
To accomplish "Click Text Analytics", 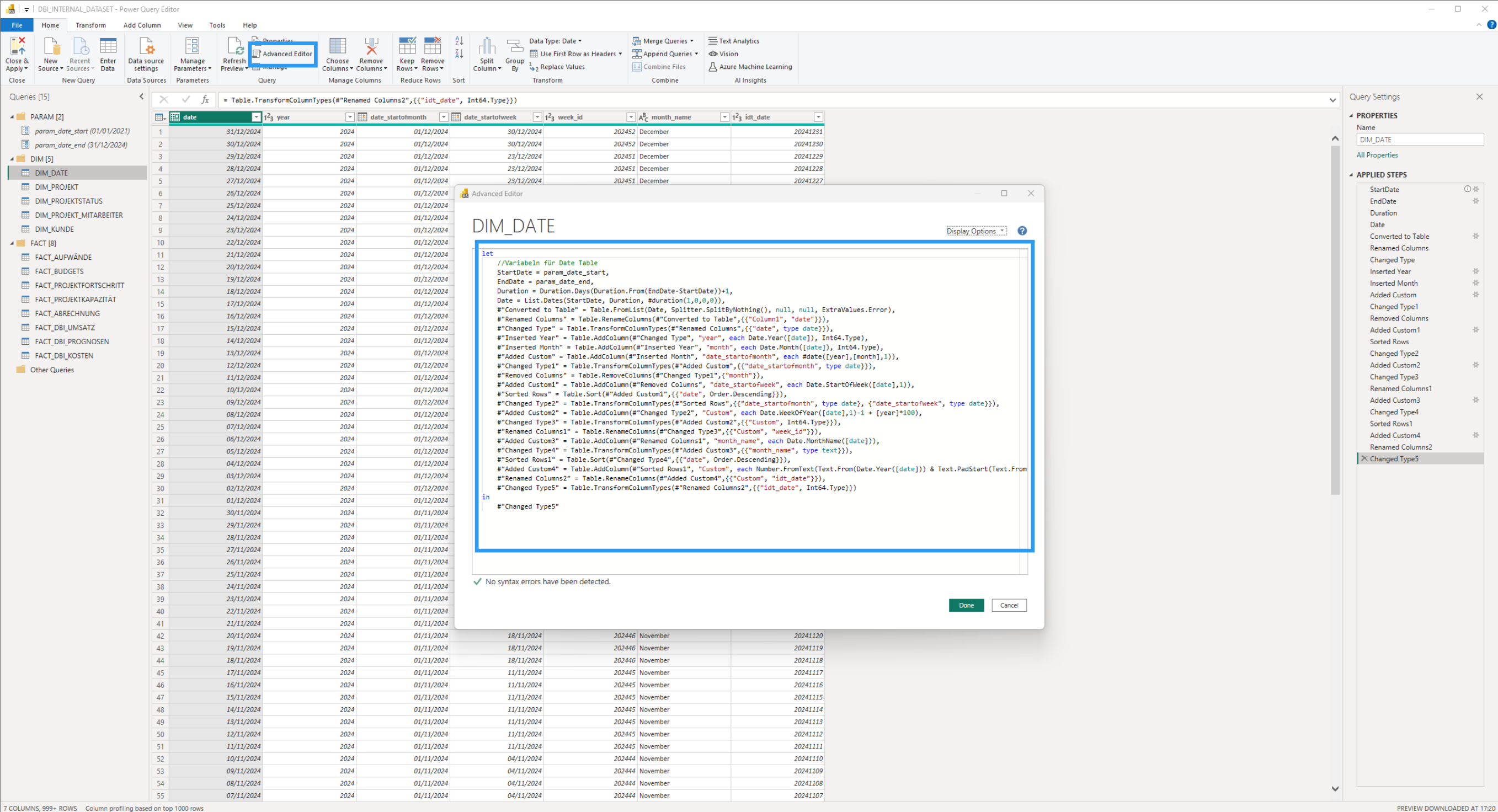I will click(x=734, y=41).
